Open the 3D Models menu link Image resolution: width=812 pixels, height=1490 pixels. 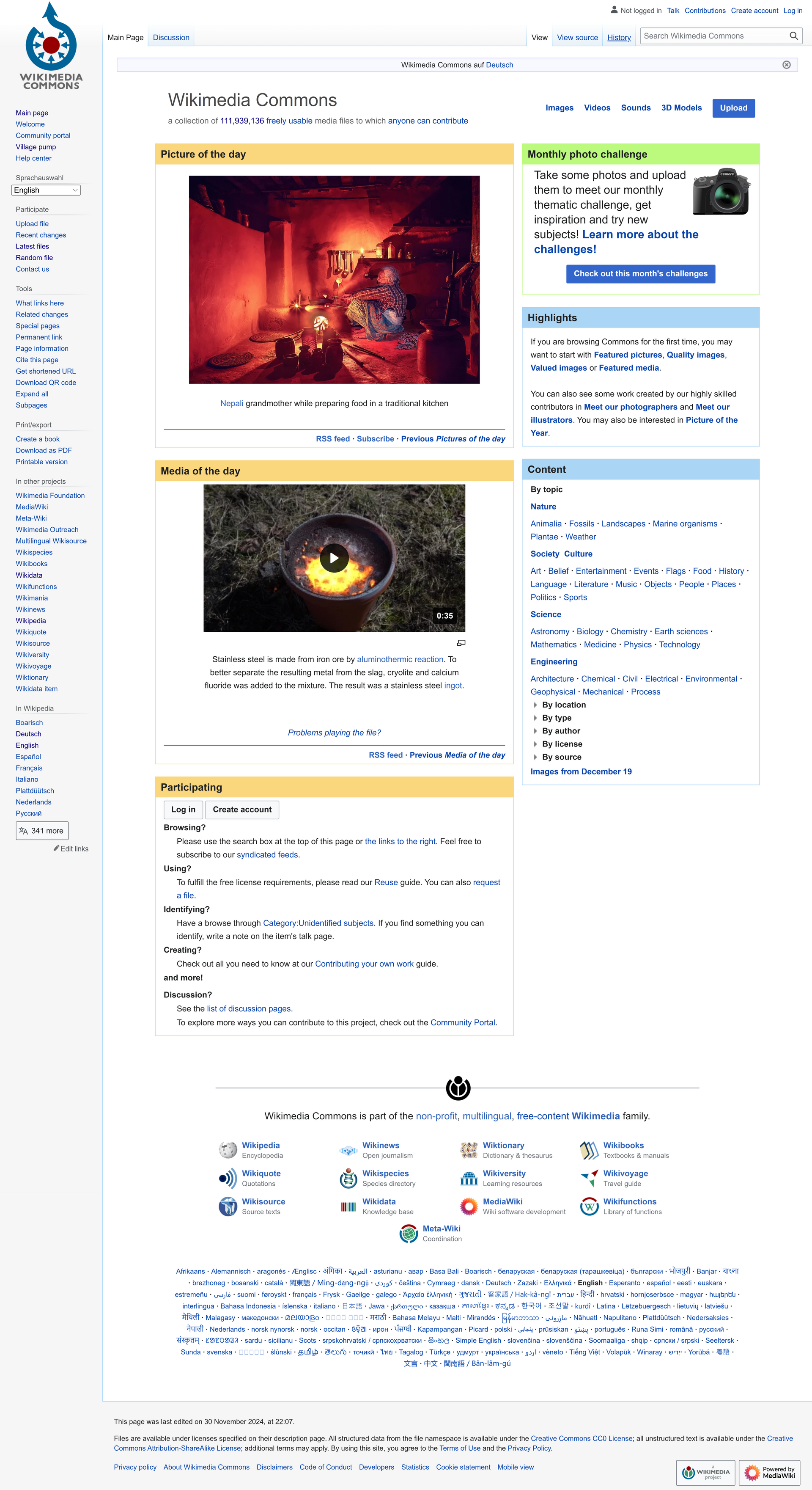click(681, 108)
